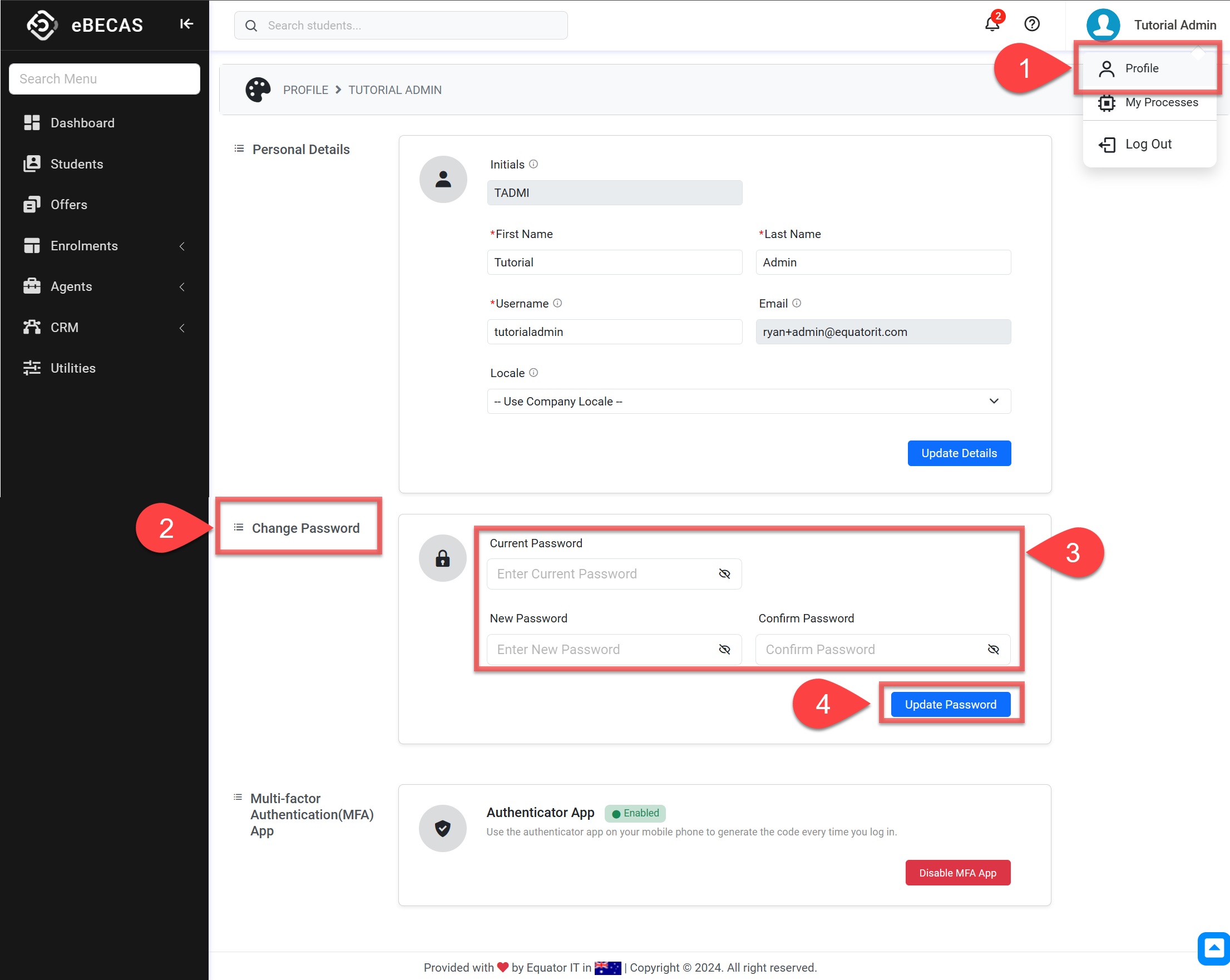Click the notifications bell icon
Viewport: 1230px width, 980px height.
991,24
